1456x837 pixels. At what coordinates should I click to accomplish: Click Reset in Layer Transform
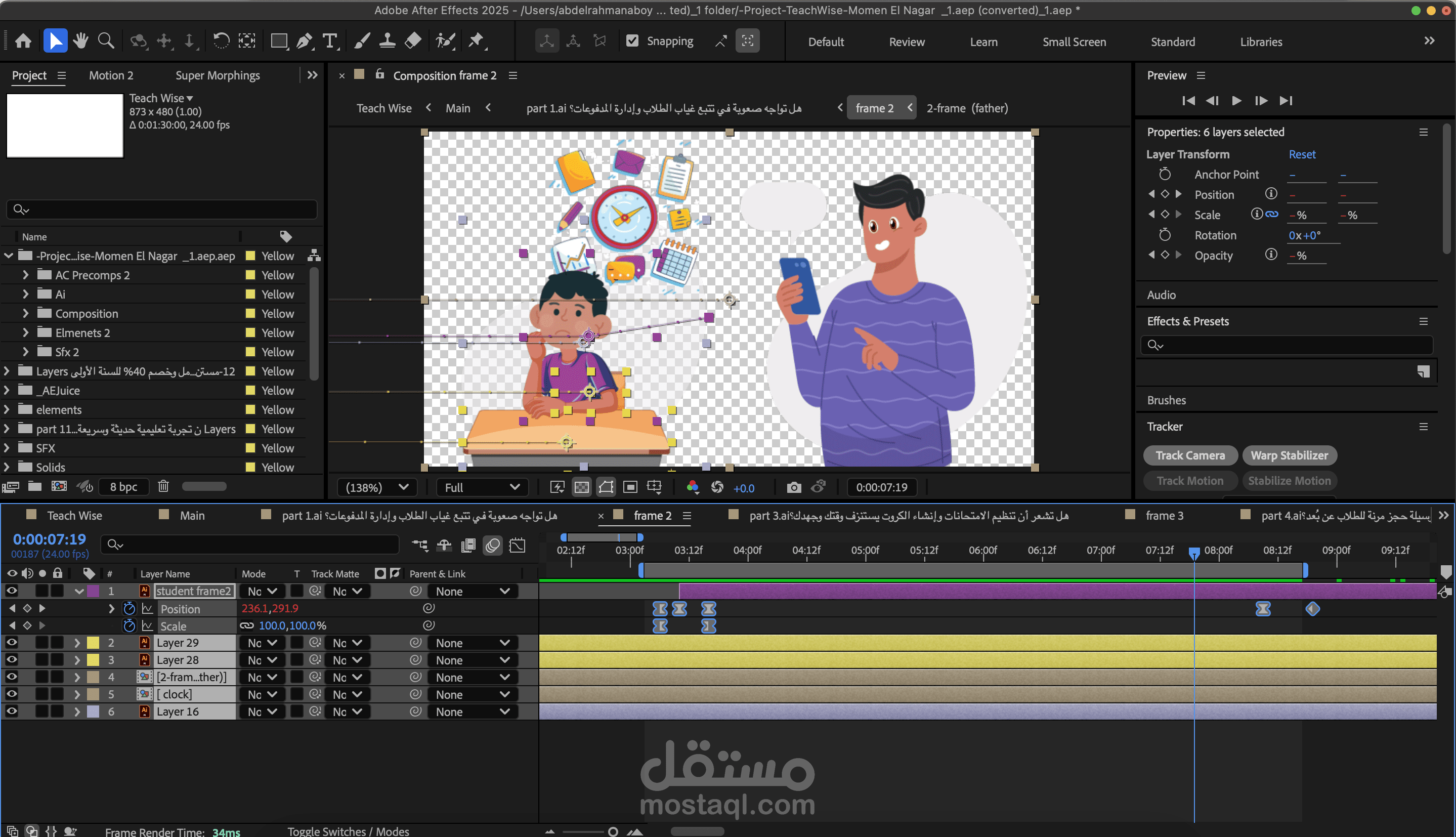1301,154
